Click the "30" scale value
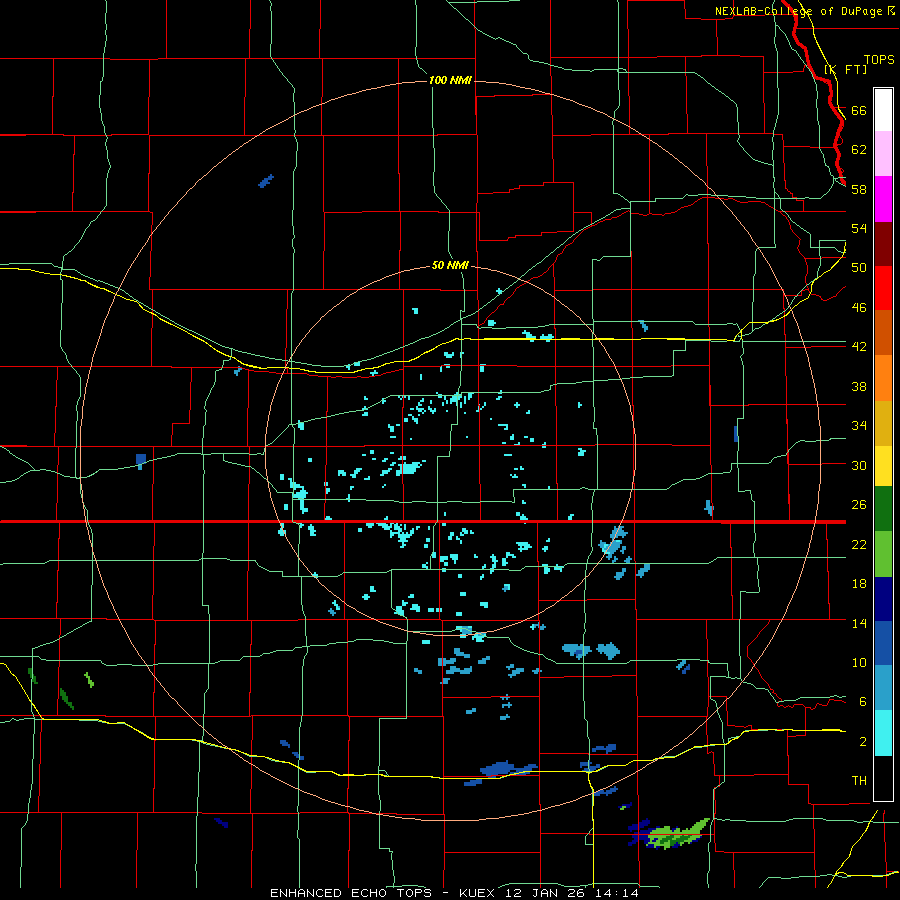900x900 pixels. point(859,465)
